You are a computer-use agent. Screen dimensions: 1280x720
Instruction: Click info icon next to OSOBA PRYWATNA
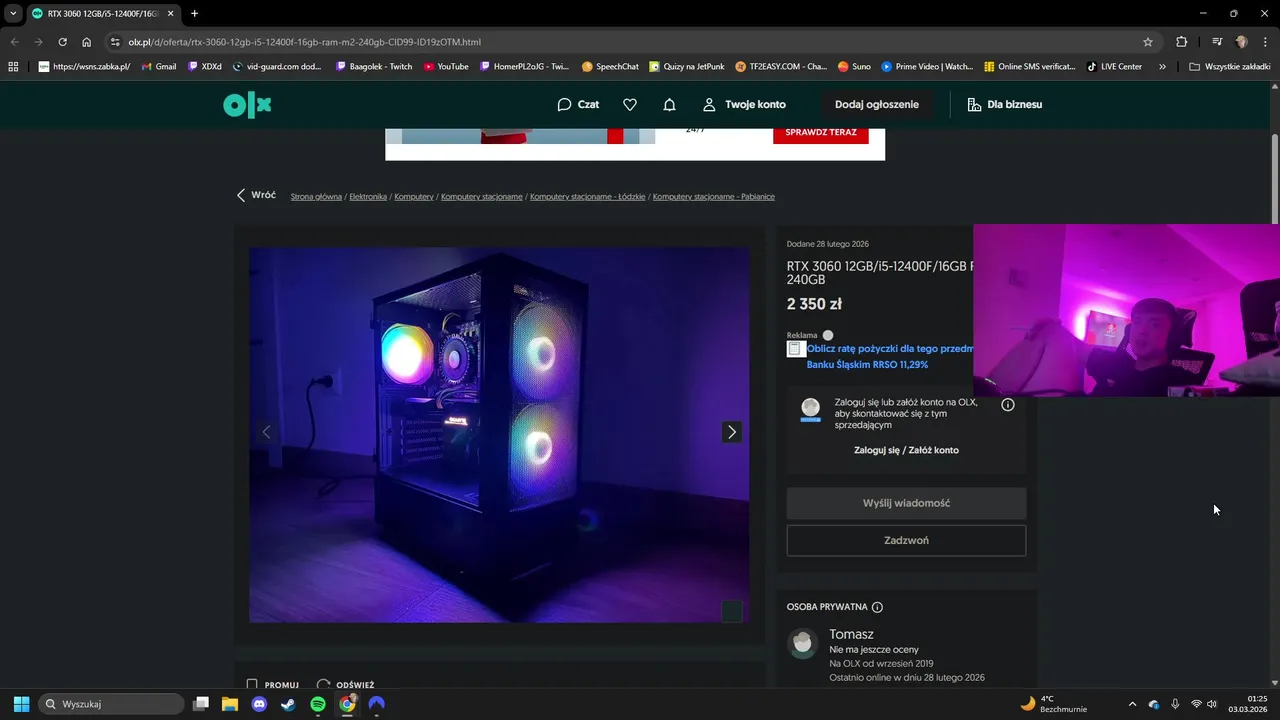tap(877, 607)
